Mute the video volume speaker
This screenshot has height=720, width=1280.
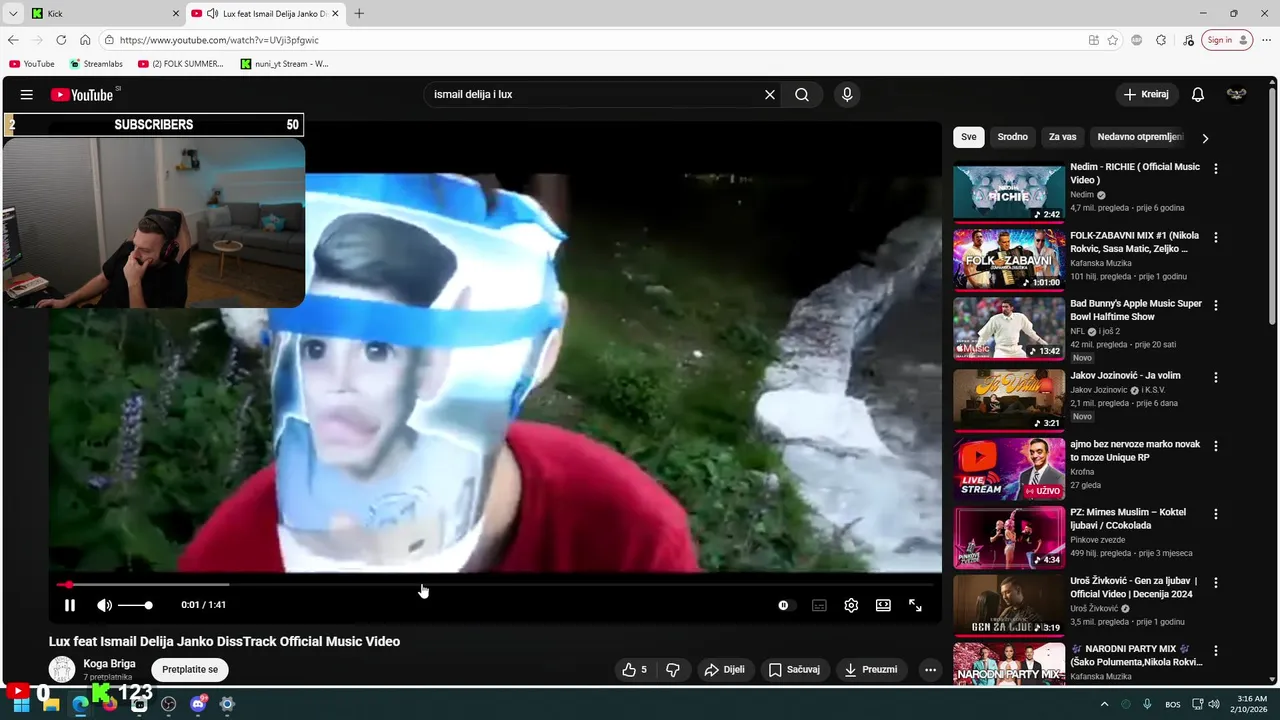(104, 605)
